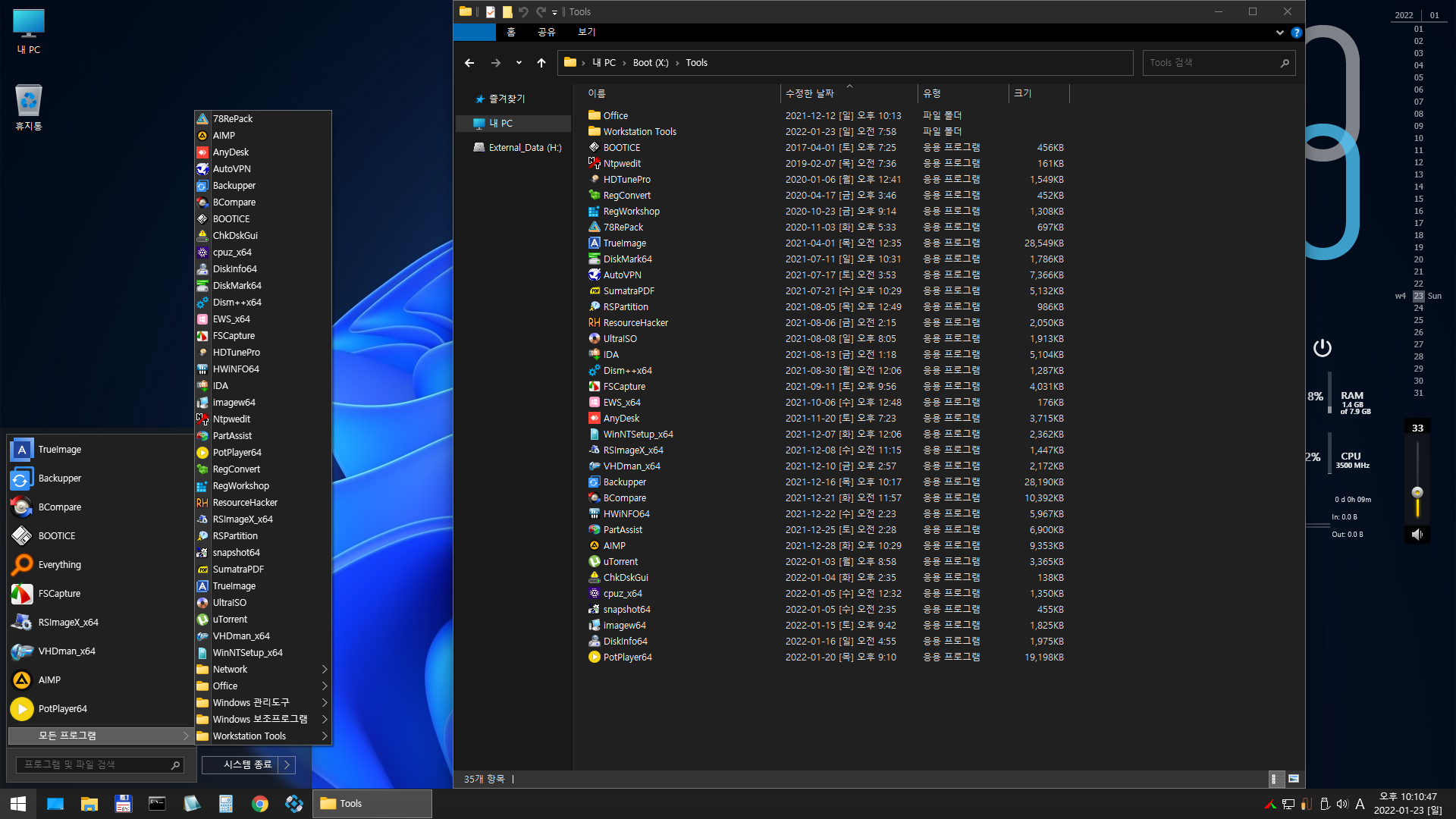1456x819 pixels.
Task: Toggle the input language indicator A in tray
Action: (x=1360, y=805)
